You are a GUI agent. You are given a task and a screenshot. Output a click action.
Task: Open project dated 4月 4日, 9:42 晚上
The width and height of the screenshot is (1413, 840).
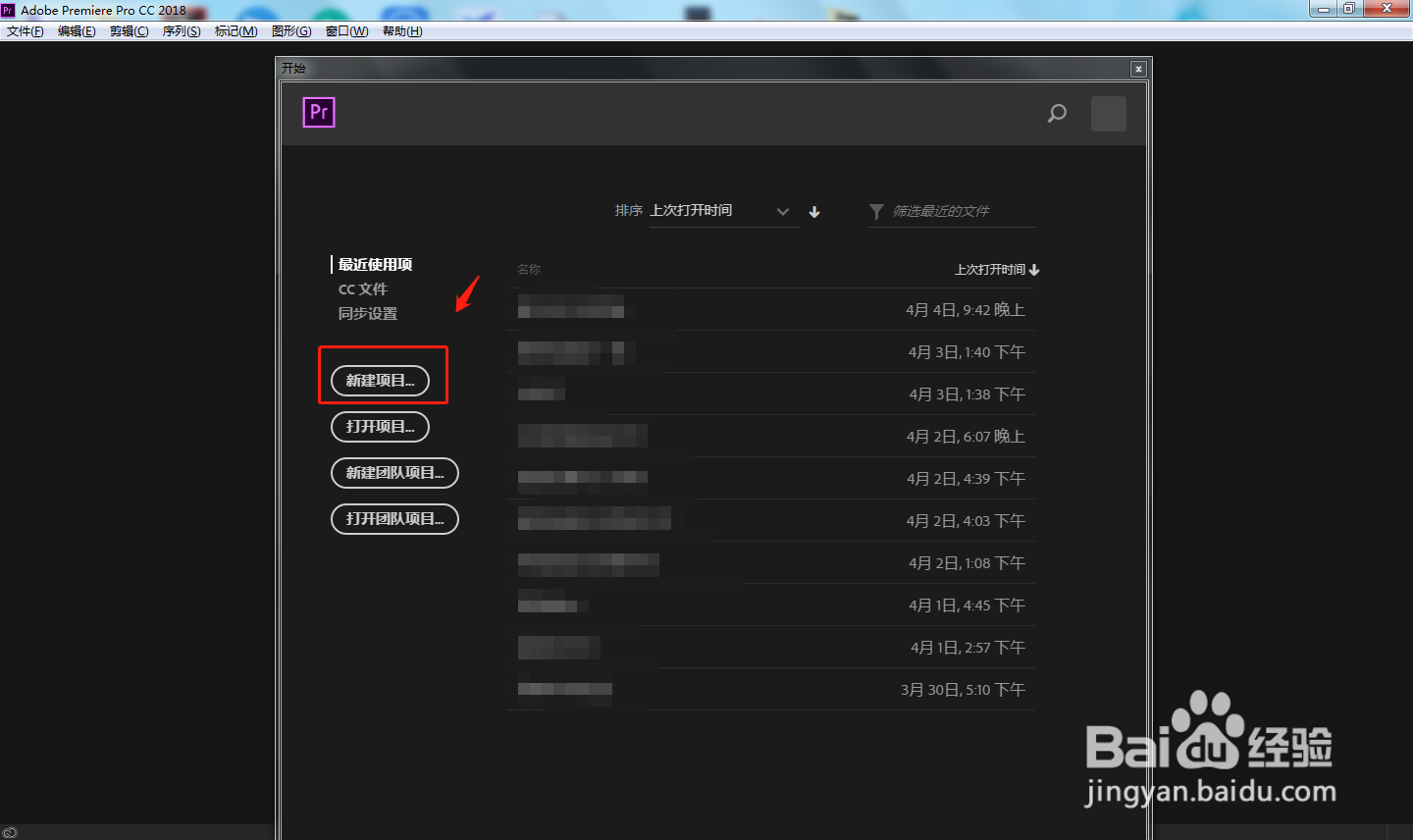click(x=772, y=310)
